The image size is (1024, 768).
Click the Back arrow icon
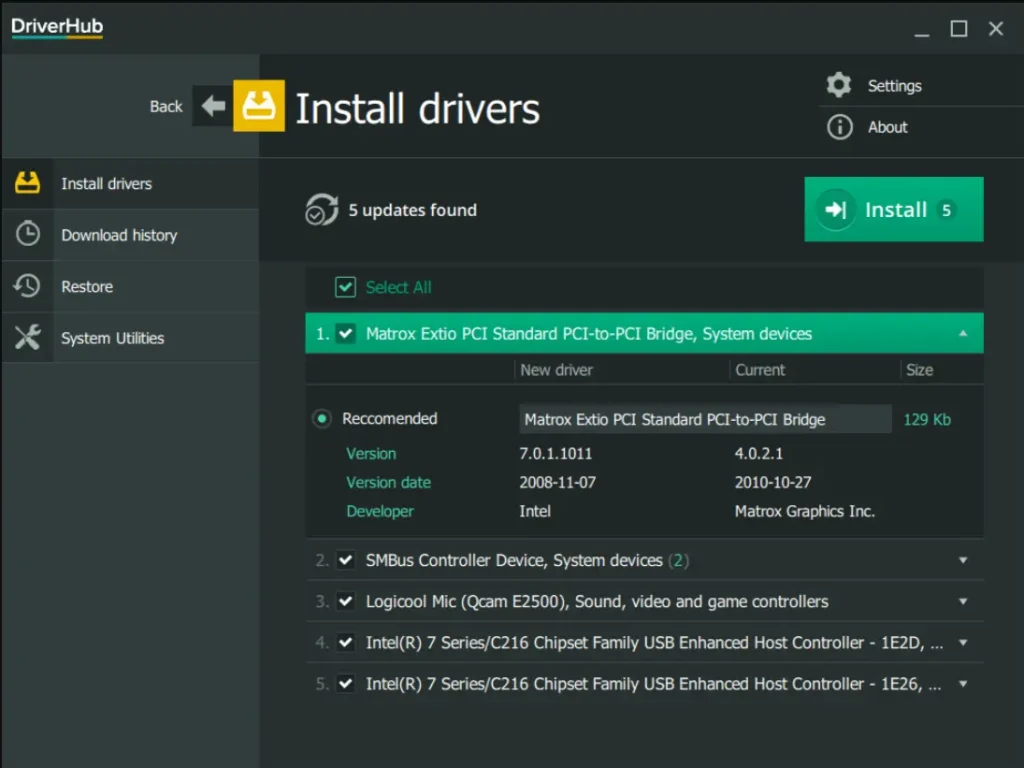[x=211, y=105]
